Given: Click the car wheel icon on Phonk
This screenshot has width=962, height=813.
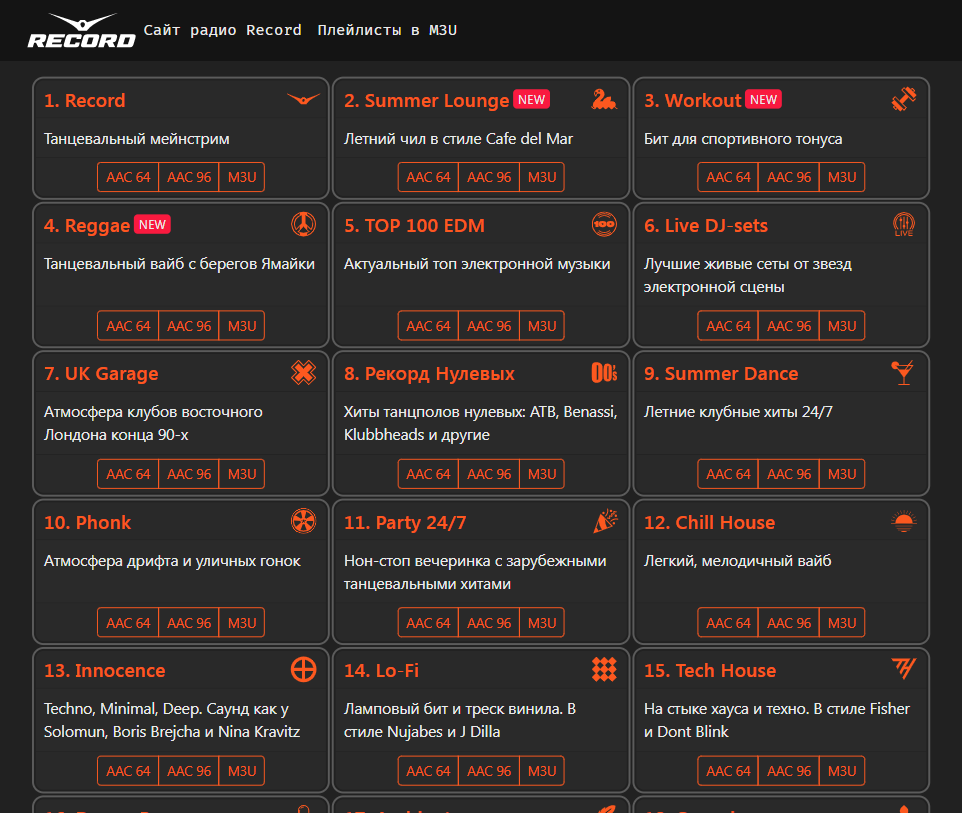Looking at the screenshot, I should tap(303, 521).
